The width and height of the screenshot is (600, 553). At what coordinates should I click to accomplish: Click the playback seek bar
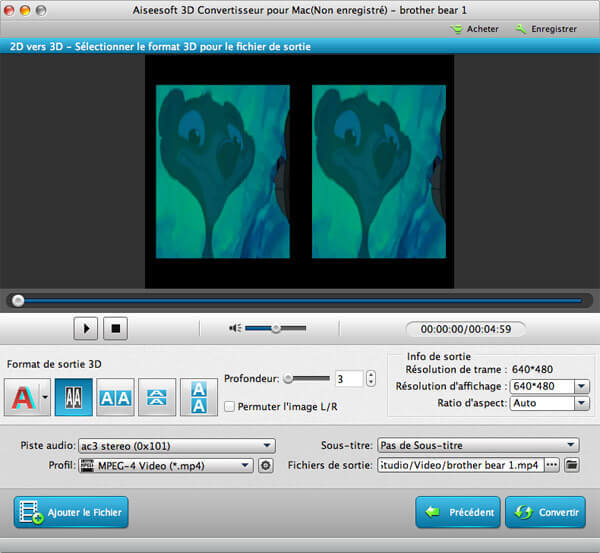pyautogui.click(x=300, y=301)
